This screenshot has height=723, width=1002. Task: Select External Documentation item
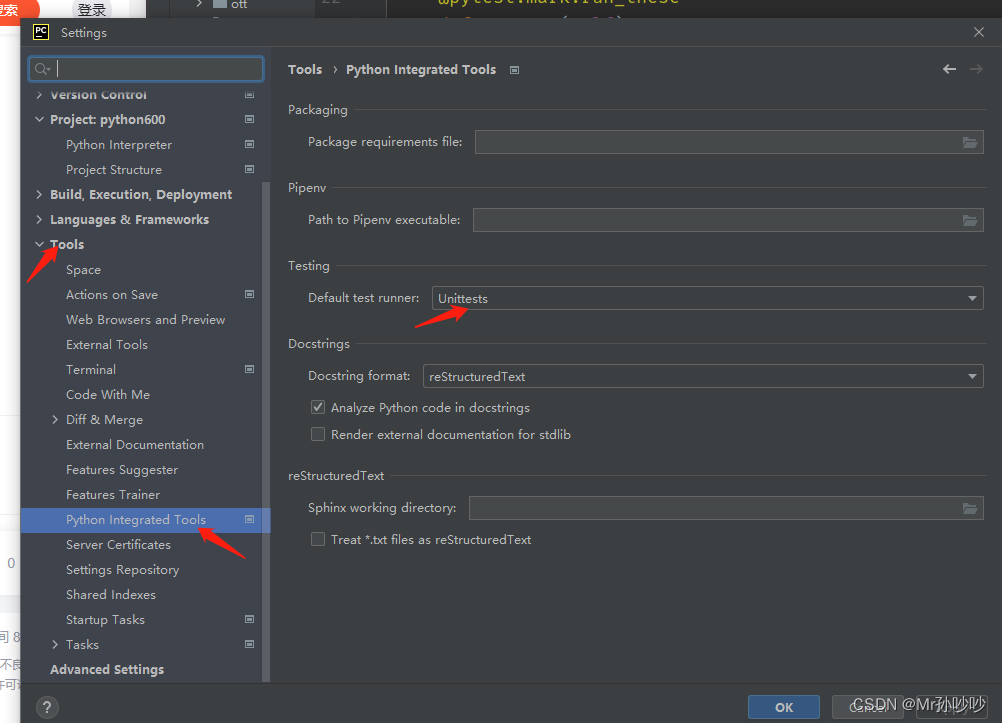(135, 444)
